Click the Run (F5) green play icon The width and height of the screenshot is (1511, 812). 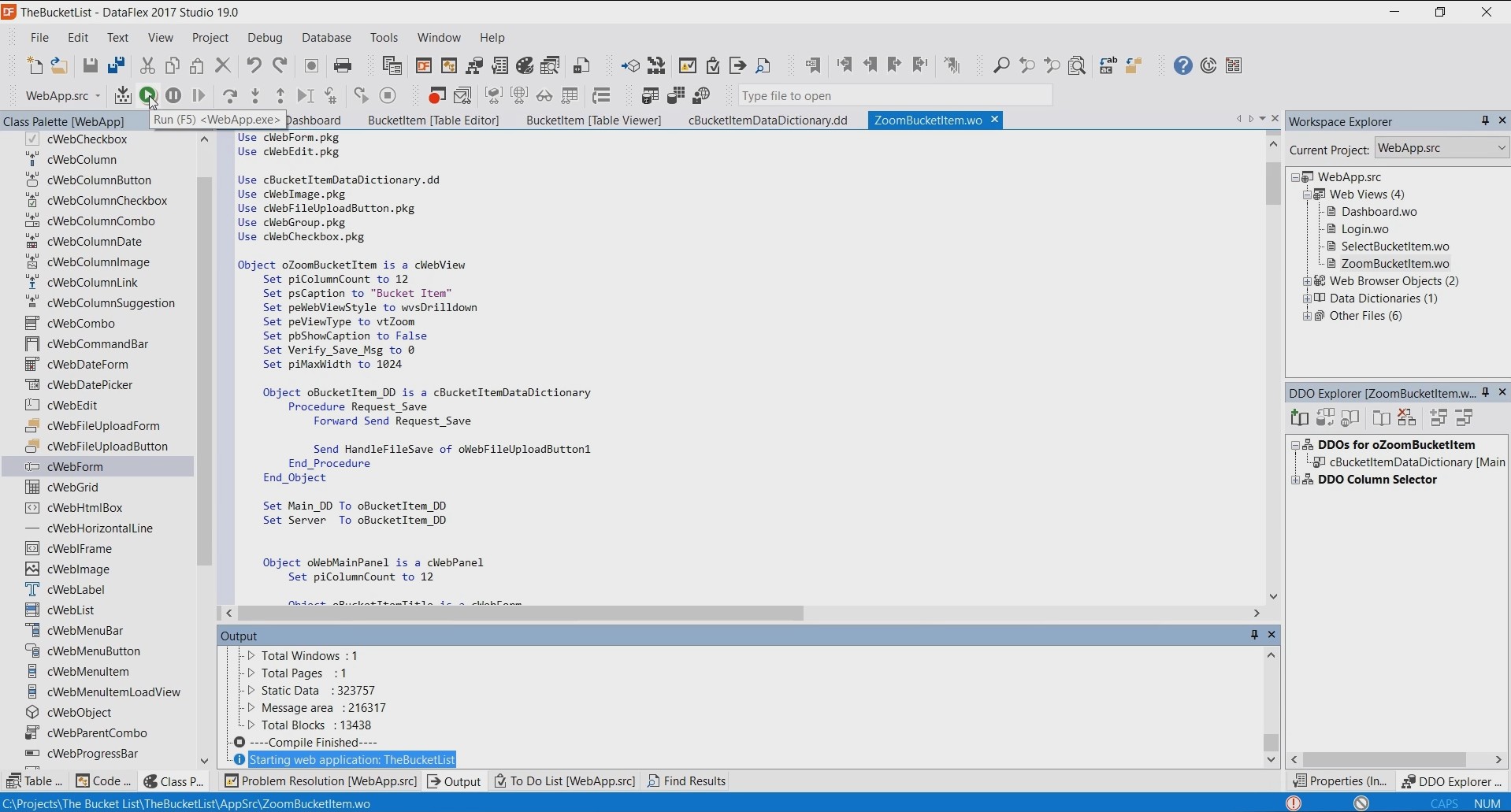147,95
